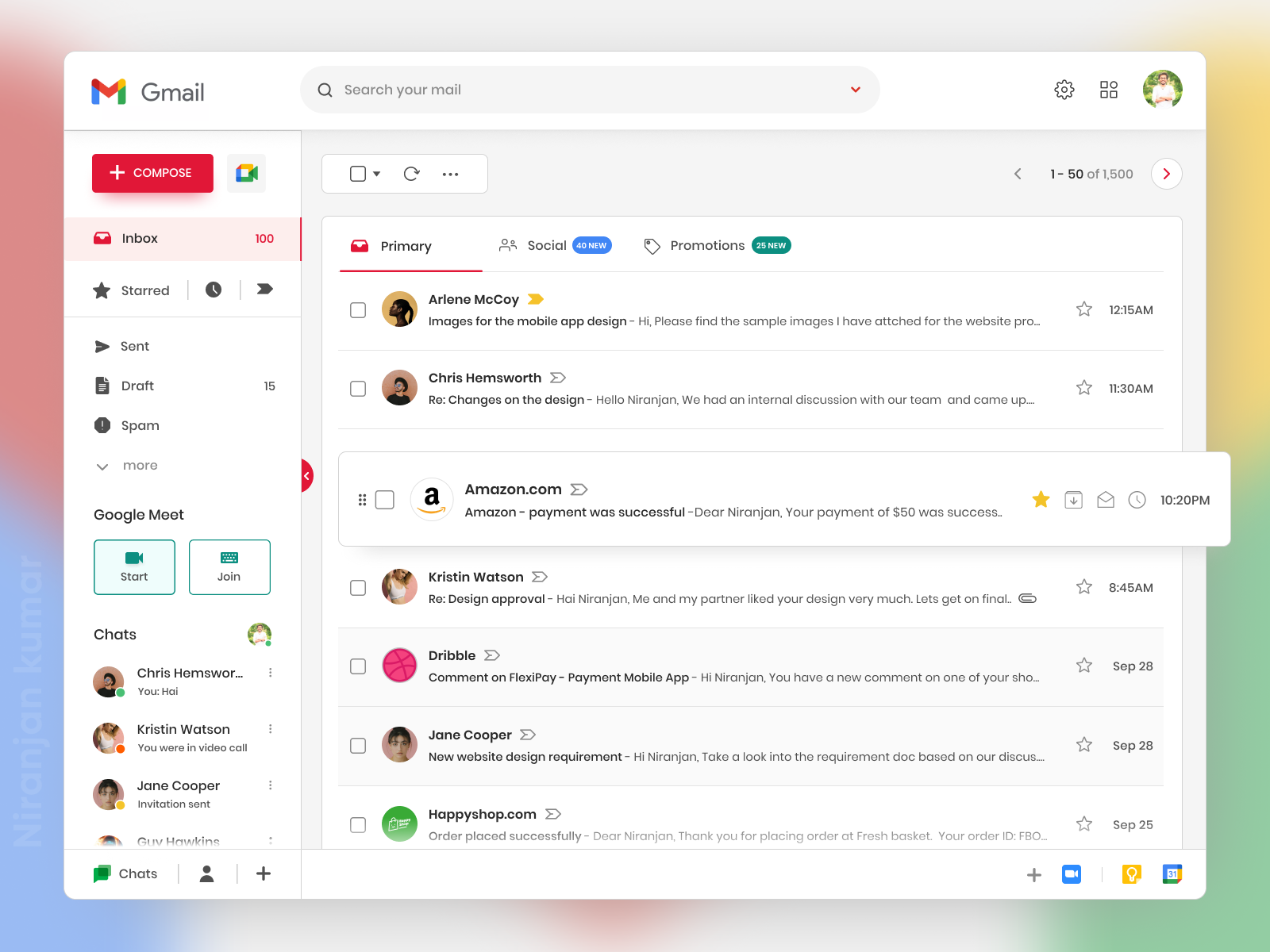Tick the select-all checkbox in toolbar
Image resolution: width=1270 pixels, height=952 pixels.
point(358,174)
